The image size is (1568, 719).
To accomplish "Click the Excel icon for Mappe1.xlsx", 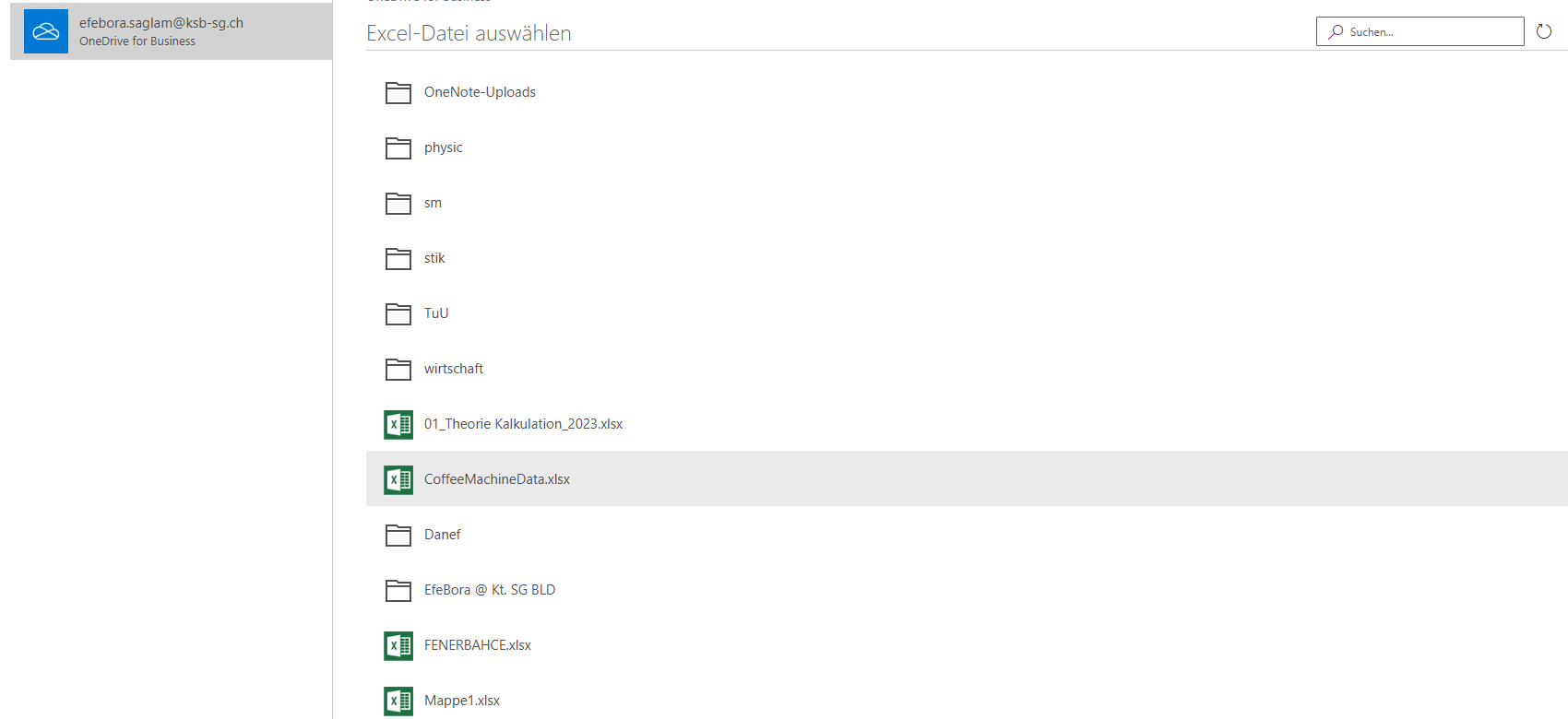I will (398, 701).
